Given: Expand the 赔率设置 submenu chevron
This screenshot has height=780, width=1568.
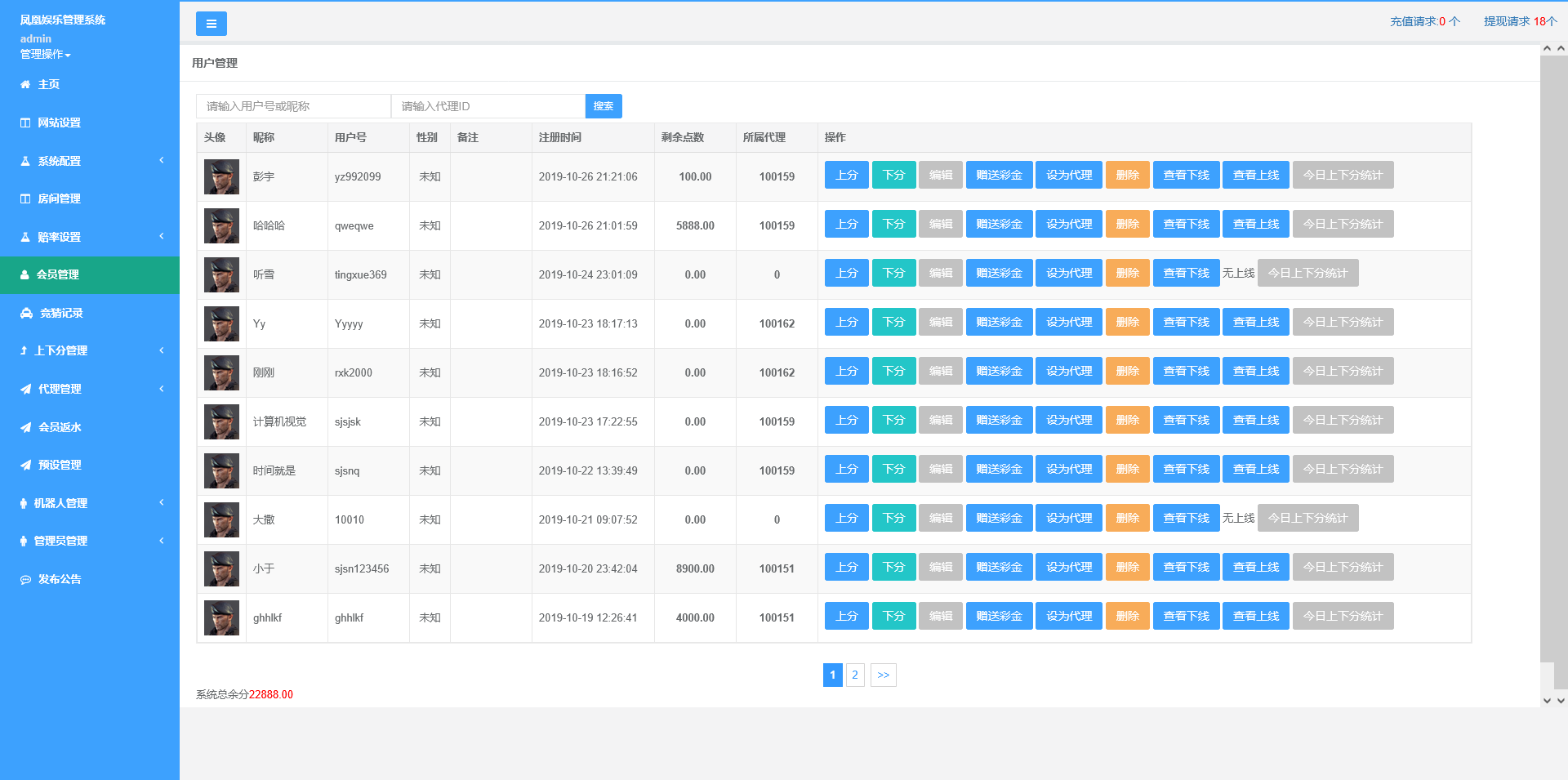Looking at the screenshot, I should (x=162, y=236).
